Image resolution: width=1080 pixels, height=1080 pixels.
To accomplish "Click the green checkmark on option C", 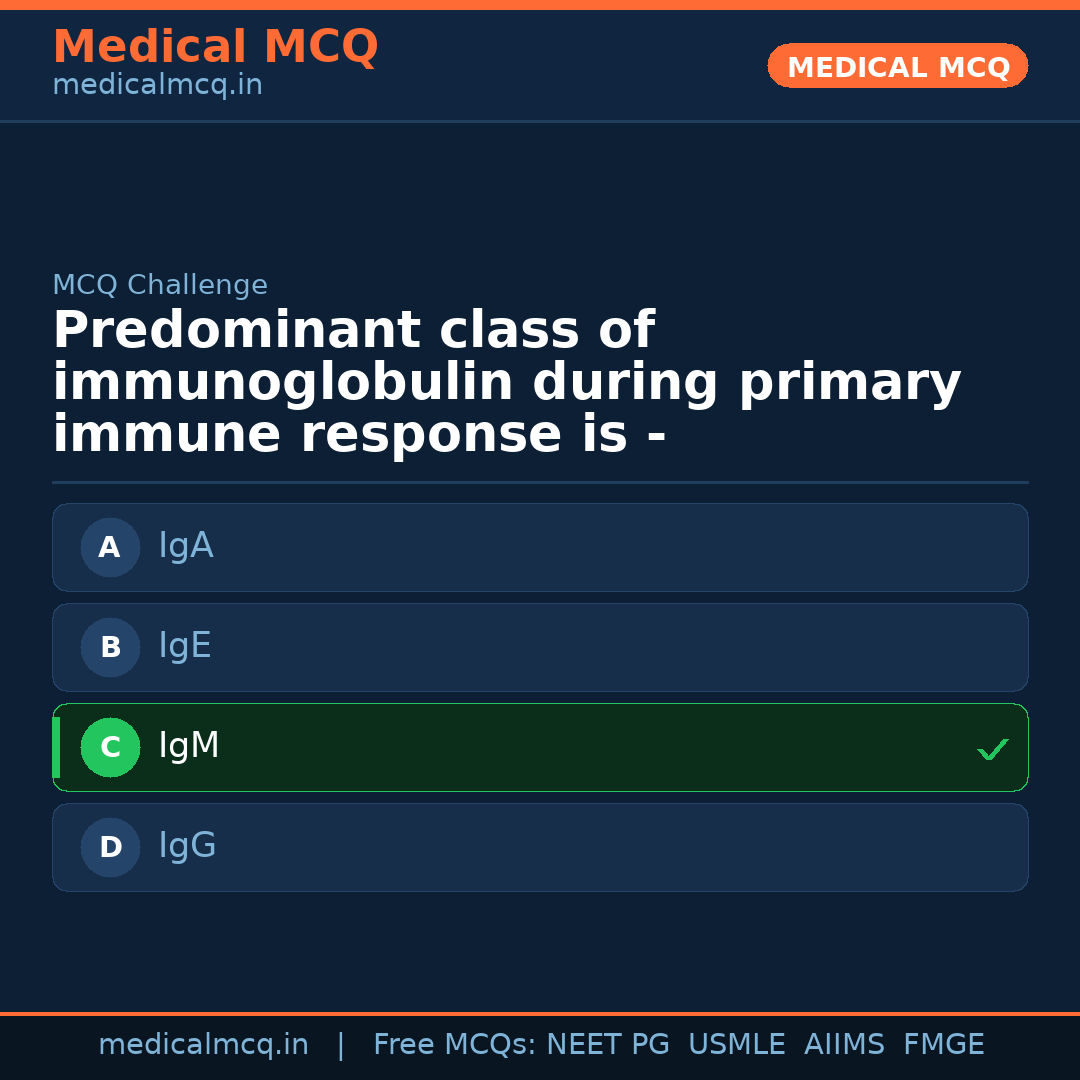I will [992, 749].
